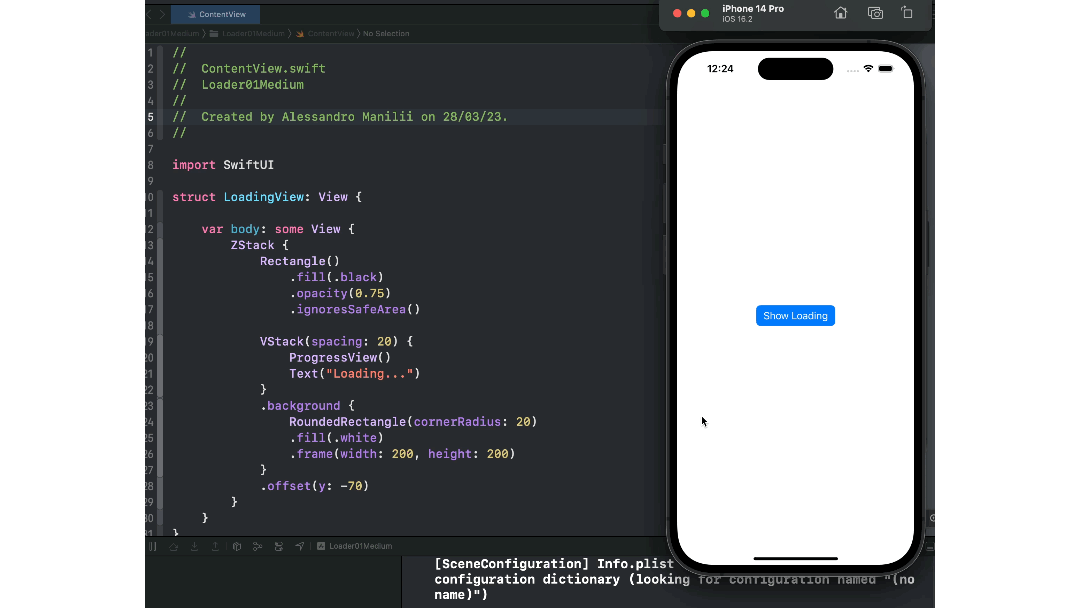This screenshot has height=608, width=1080.
Task: Open the Loader01Medium folder breadcrumb
Action: point(247,33)
